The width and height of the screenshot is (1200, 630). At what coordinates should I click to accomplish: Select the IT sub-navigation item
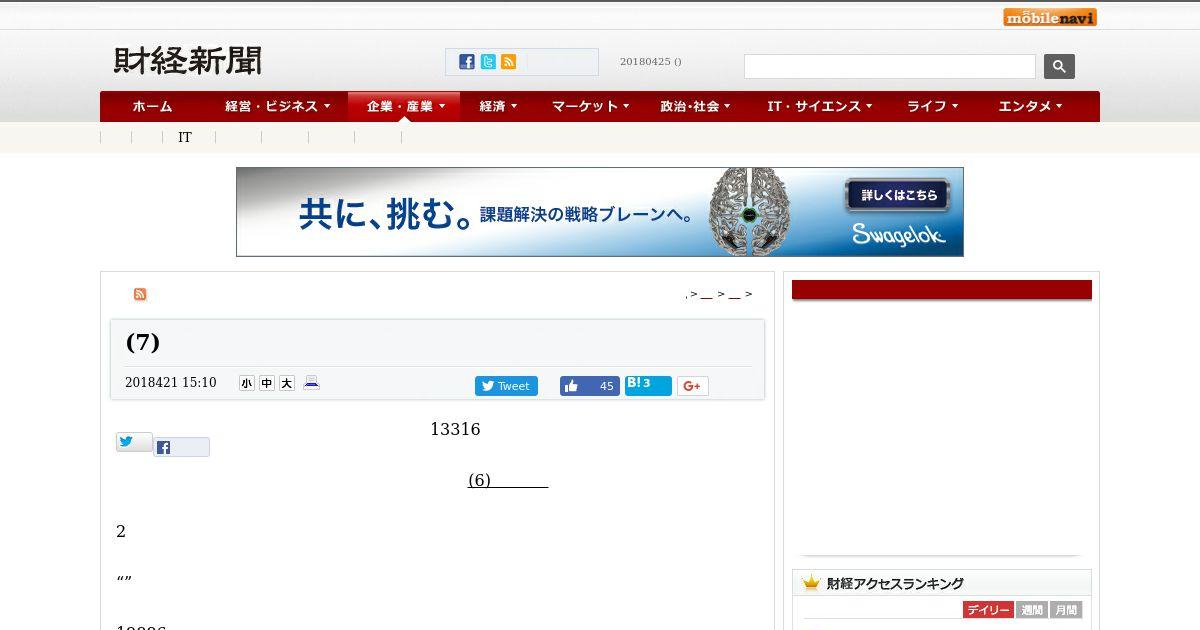tap(185, 137)
